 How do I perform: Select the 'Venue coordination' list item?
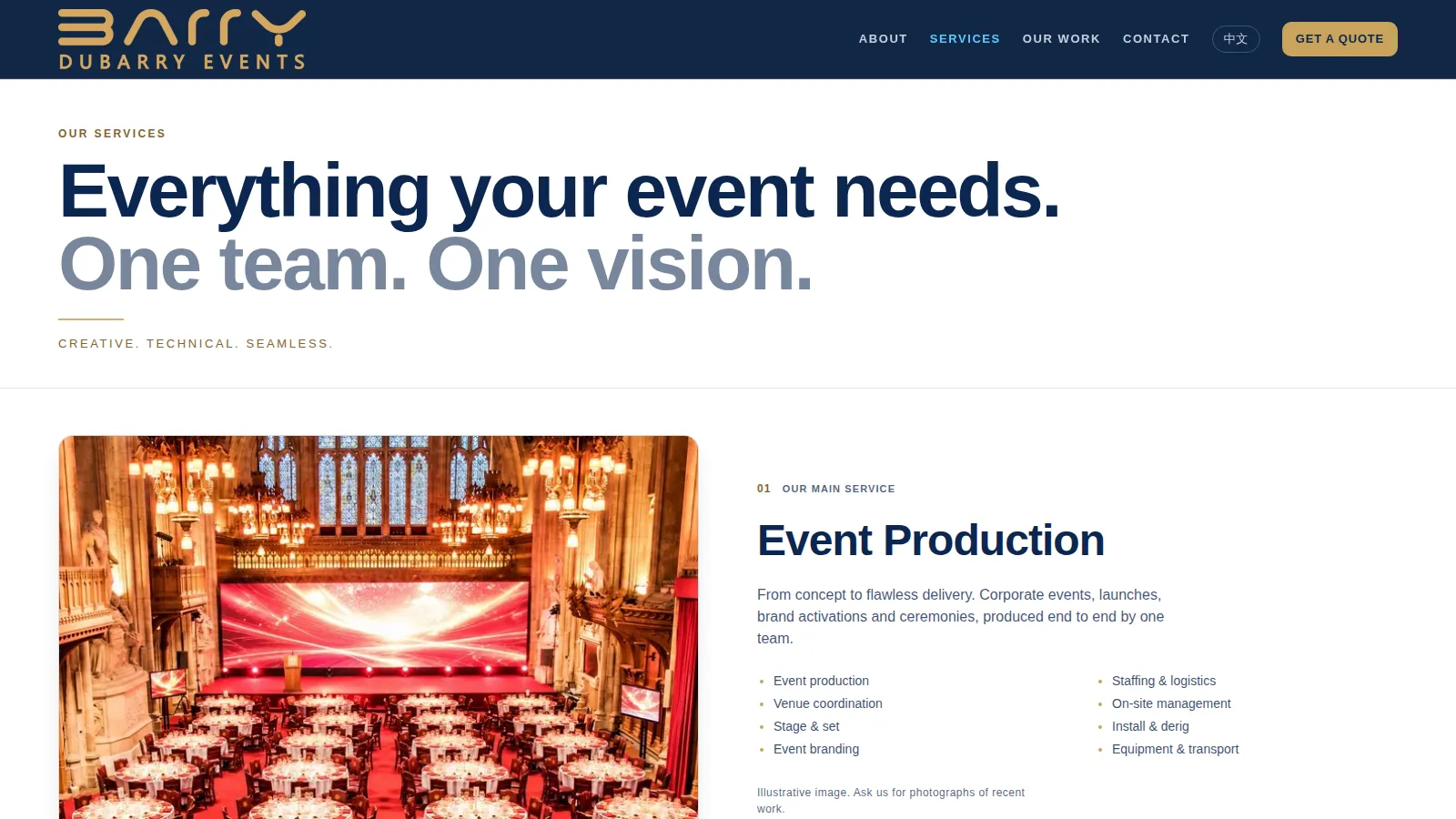pos(828,703)
